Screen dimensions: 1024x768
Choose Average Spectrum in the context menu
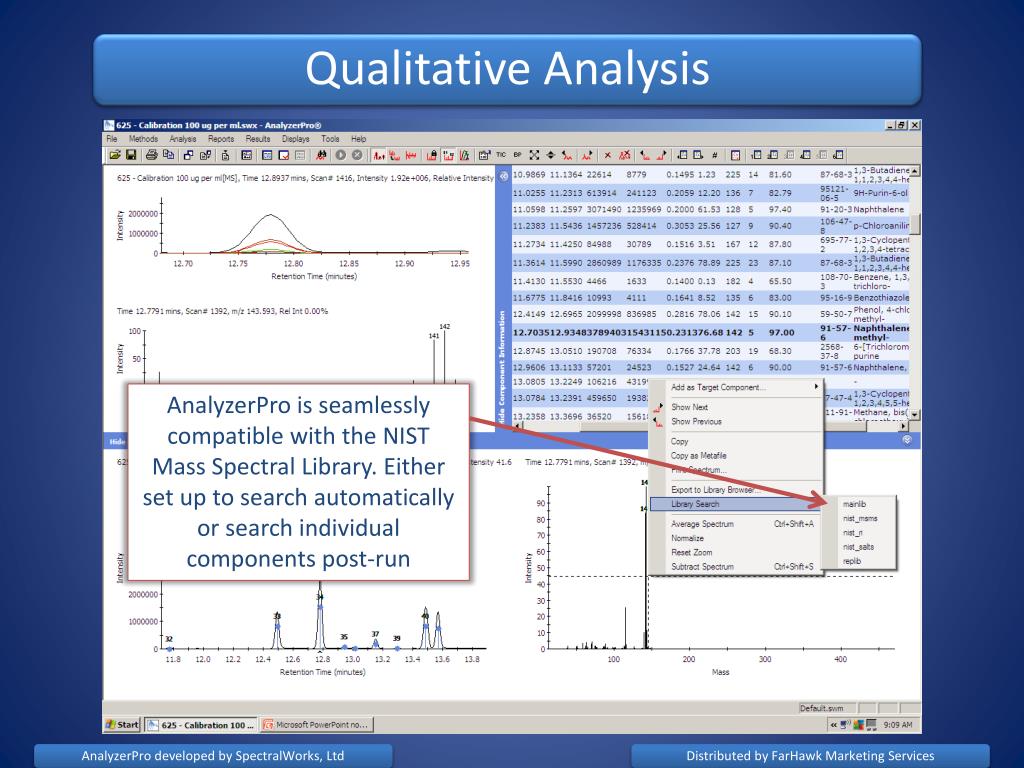(x=736, y=524)
